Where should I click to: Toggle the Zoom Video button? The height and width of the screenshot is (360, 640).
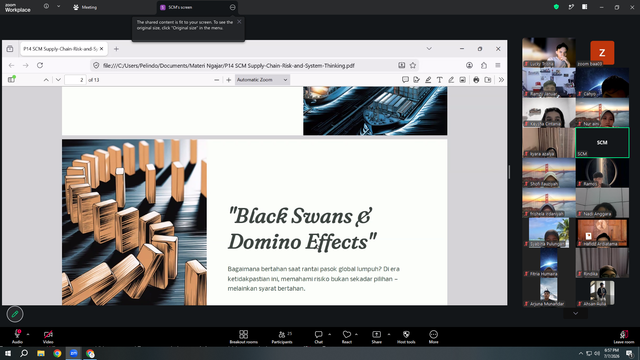click(x=48, y=337)
